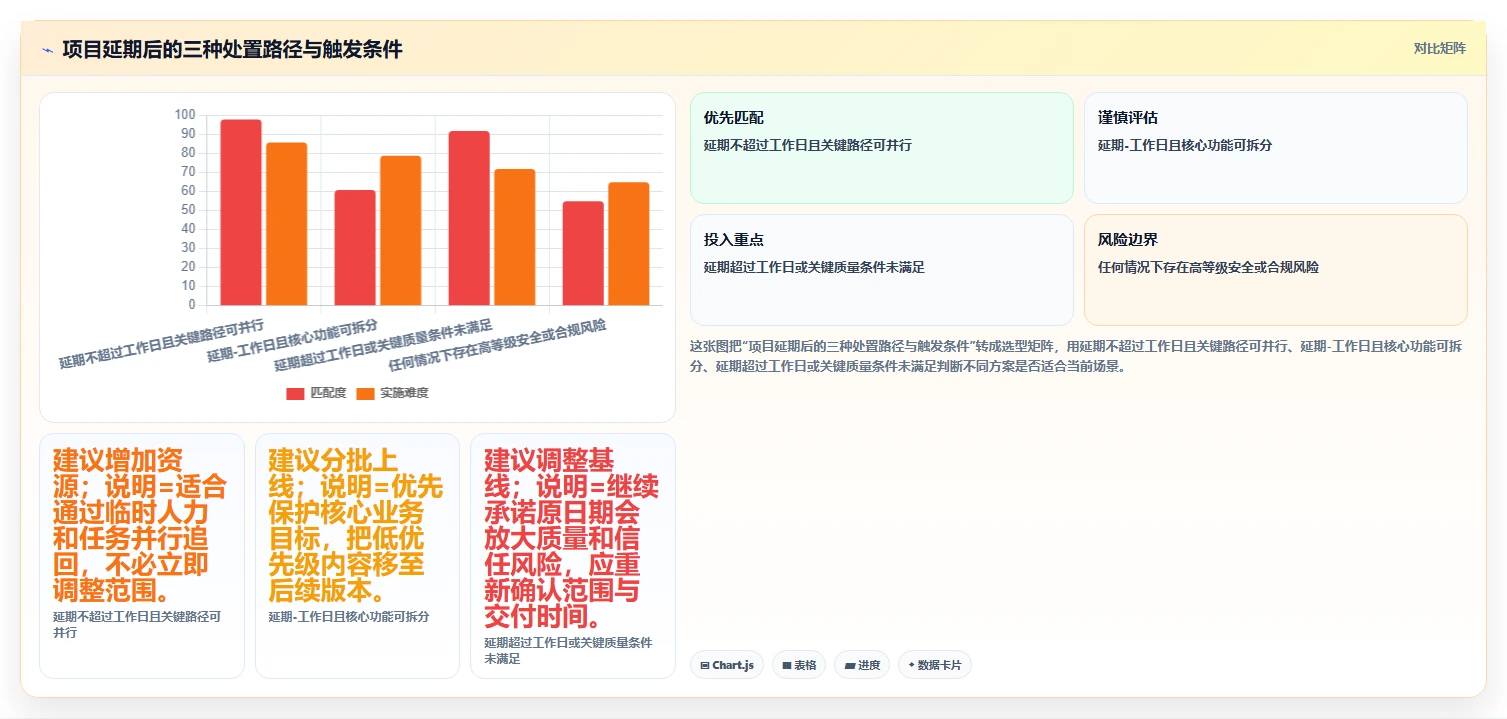The height and width of the screenshot is (719, 1507).
Task: Click the y-axis value 100
Action: point(185,115)
